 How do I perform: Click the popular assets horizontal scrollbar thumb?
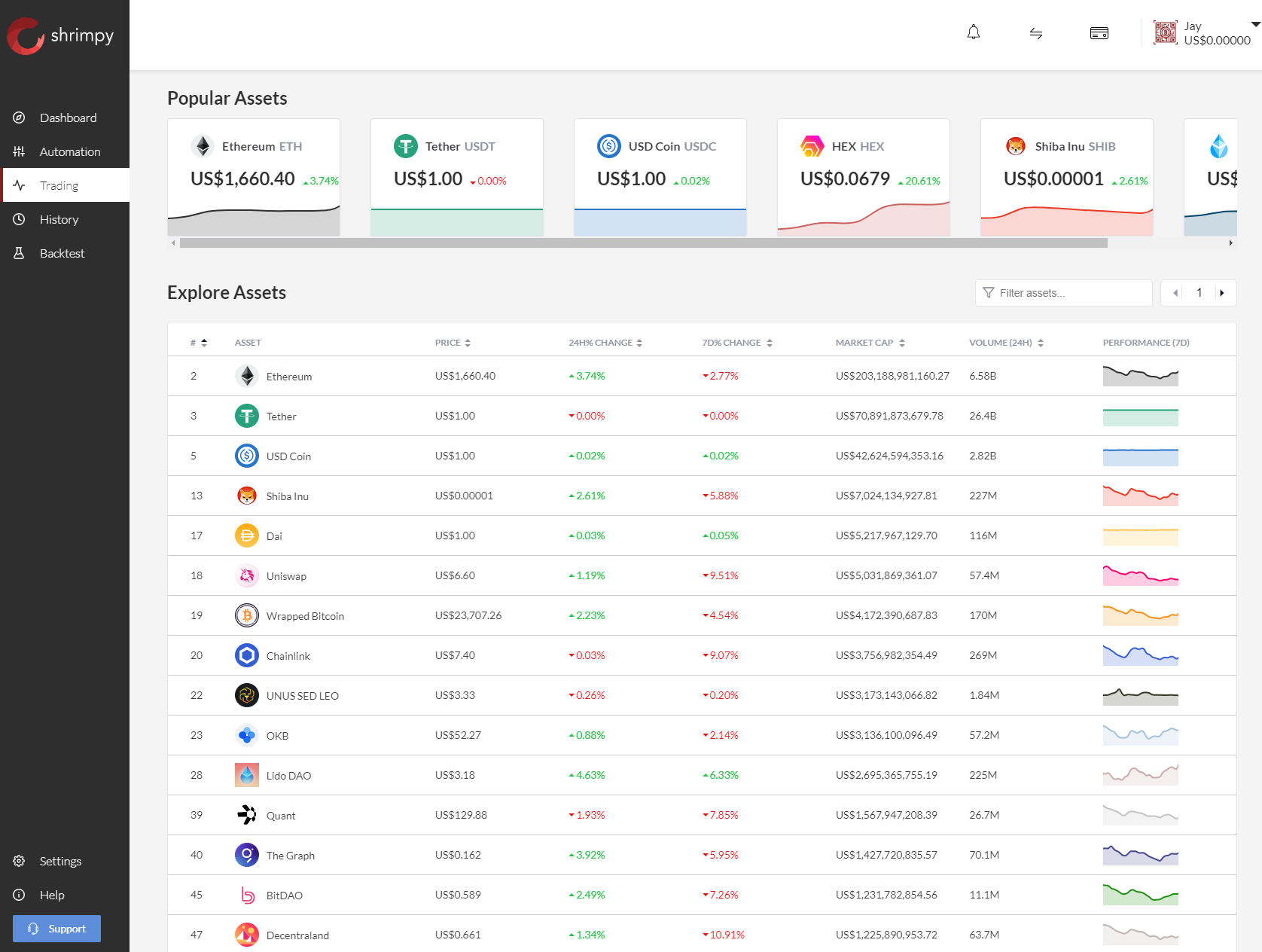(x=644, y=243)
